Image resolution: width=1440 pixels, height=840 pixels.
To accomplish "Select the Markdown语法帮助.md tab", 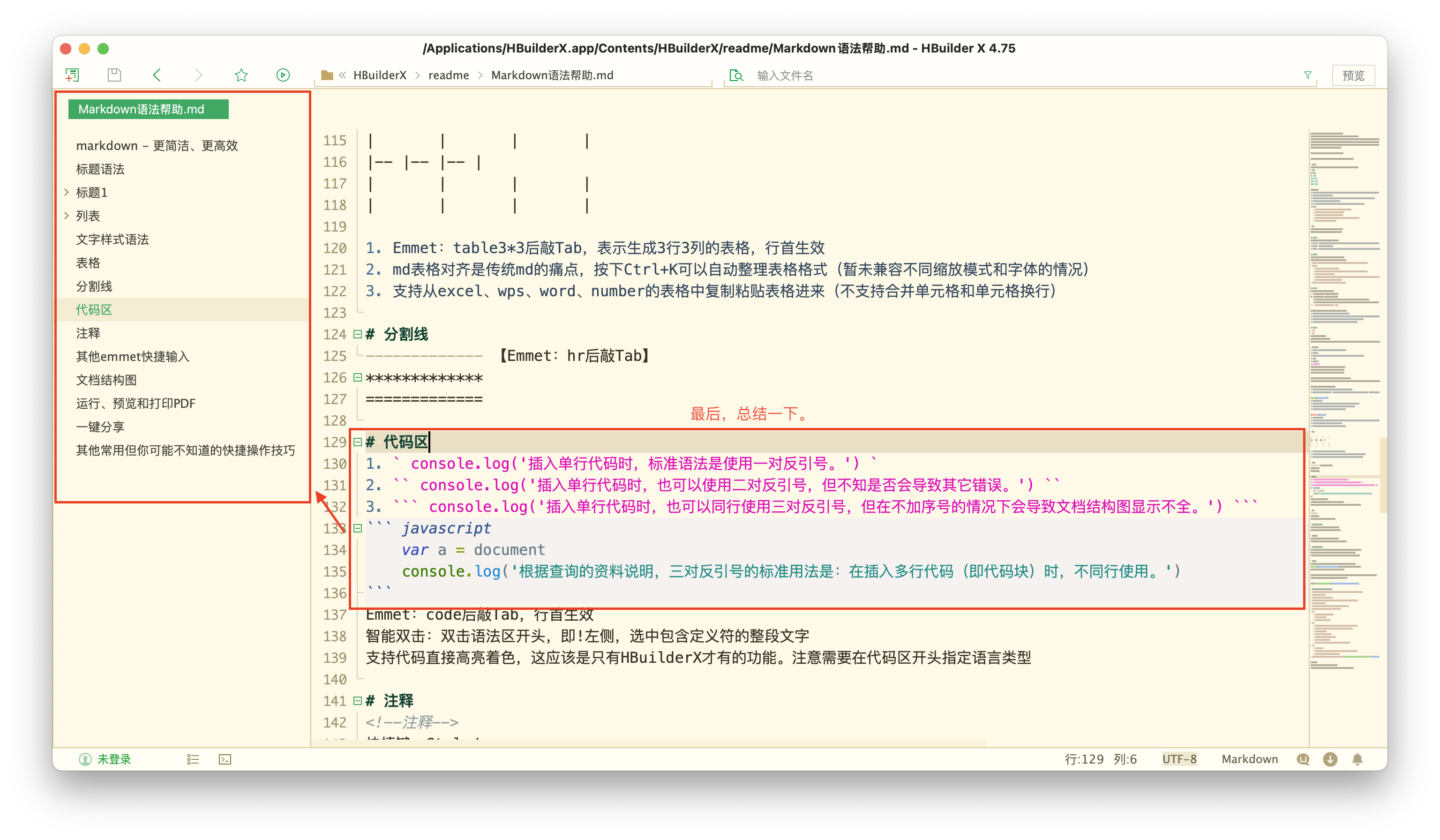I will tap(148, 109).
